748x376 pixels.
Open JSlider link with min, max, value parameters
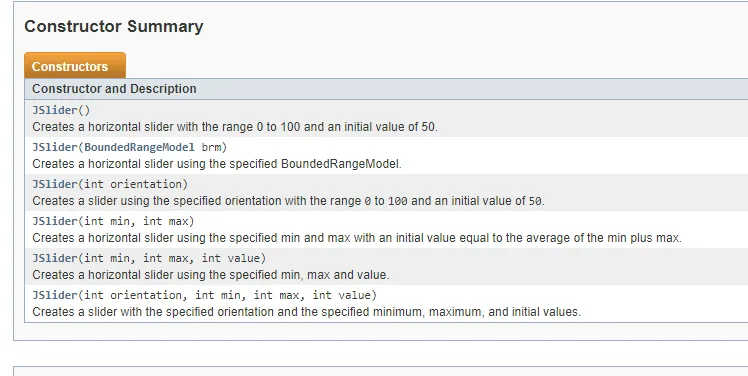tap(54, 258)
